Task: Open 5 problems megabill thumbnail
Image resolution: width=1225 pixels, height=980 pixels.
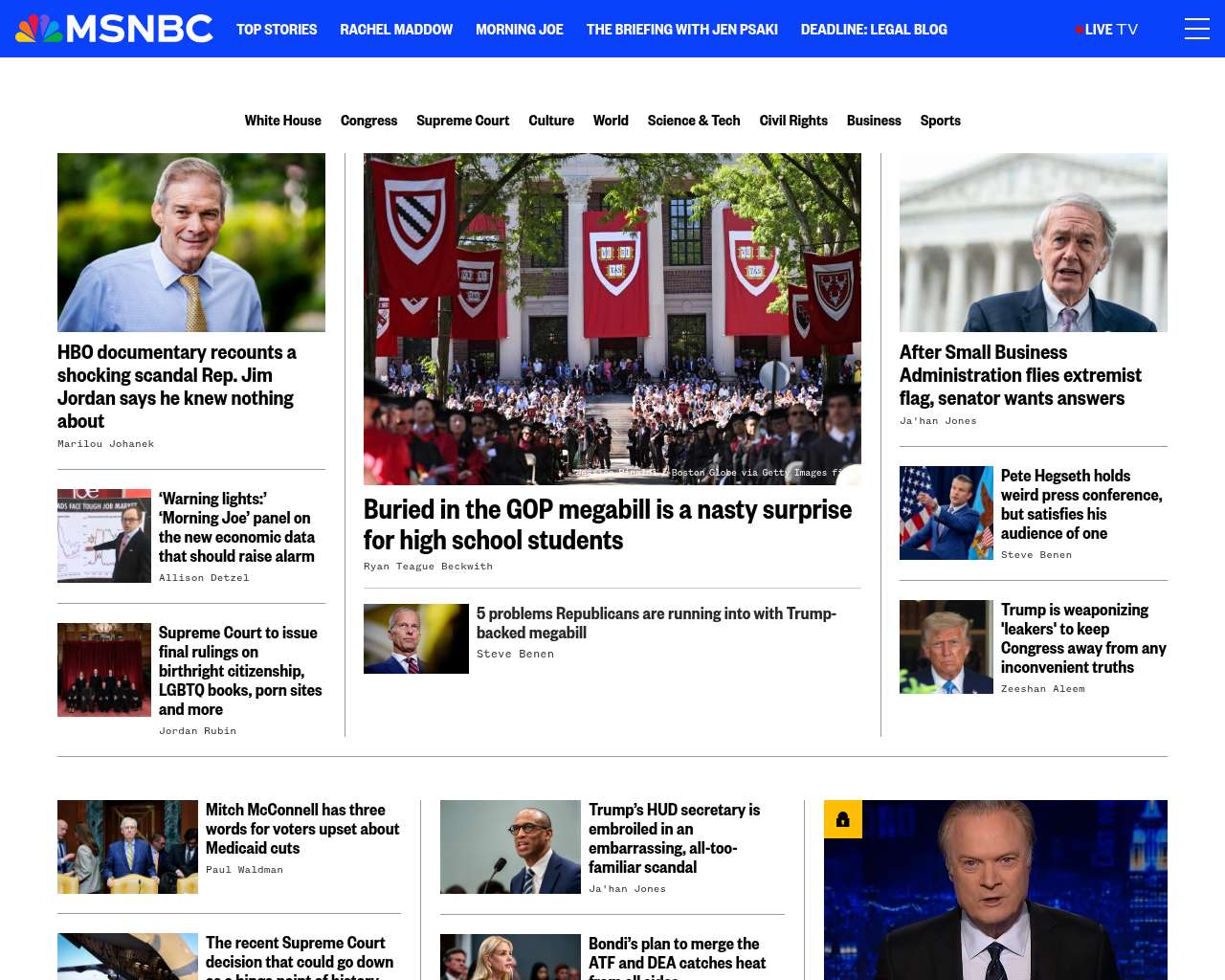Action: (416, 638)
